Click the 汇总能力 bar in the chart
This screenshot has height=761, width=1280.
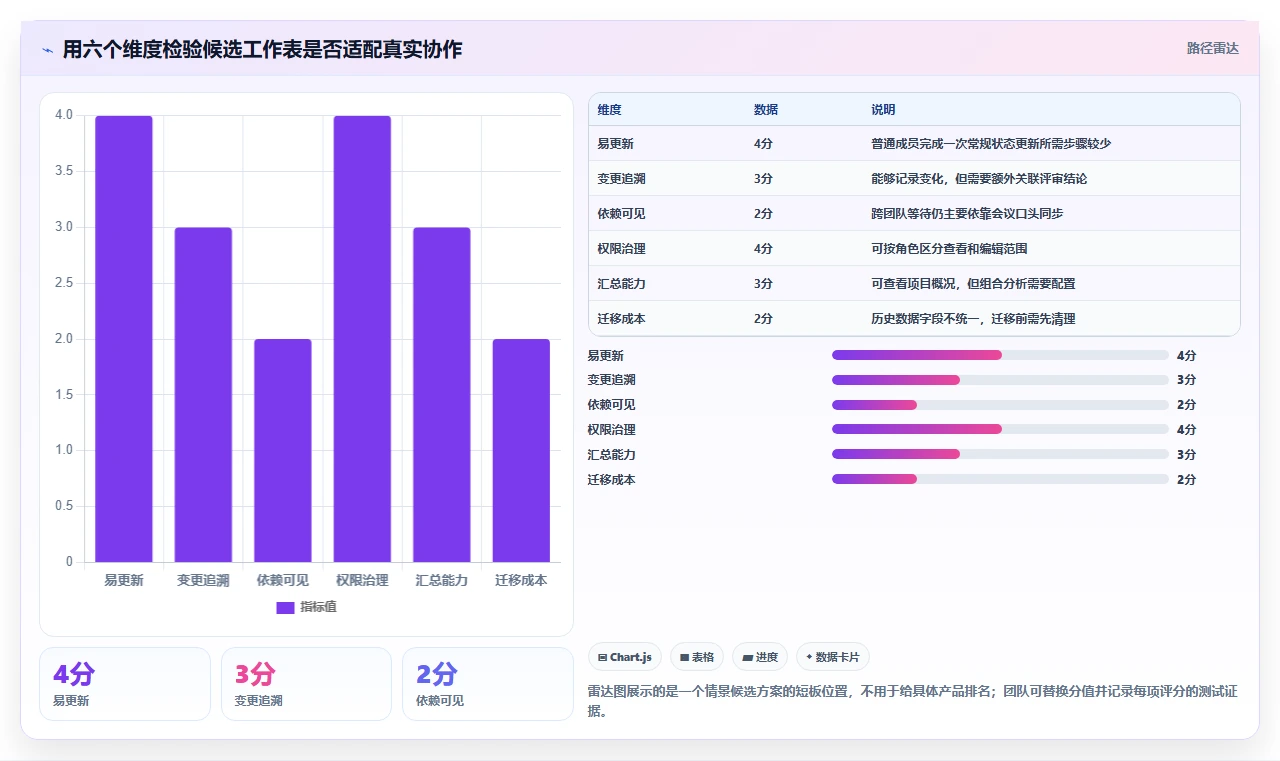(442, 395)
